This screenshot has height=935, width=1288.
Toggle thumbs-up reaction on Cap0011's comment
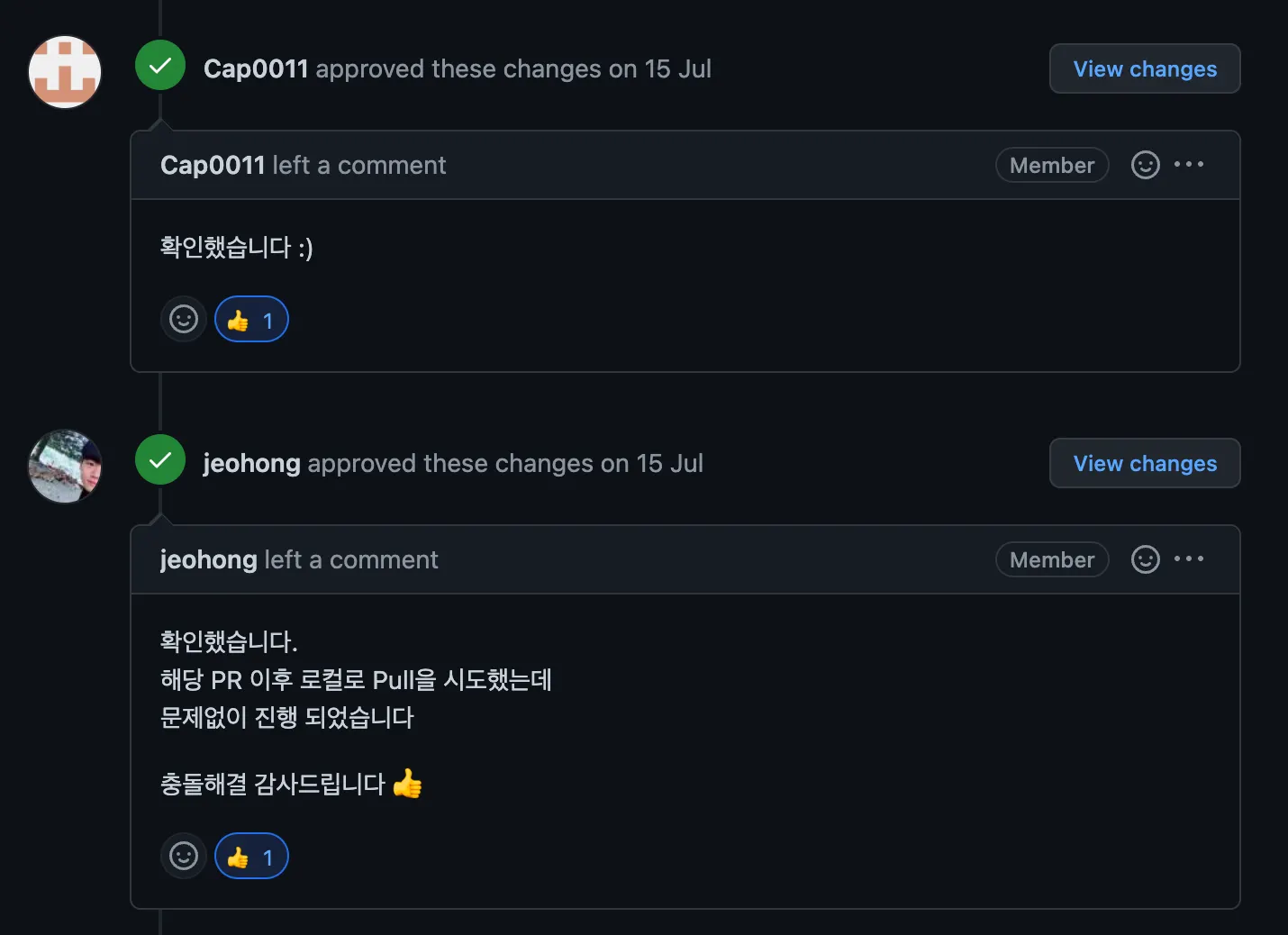pos(251,320)
